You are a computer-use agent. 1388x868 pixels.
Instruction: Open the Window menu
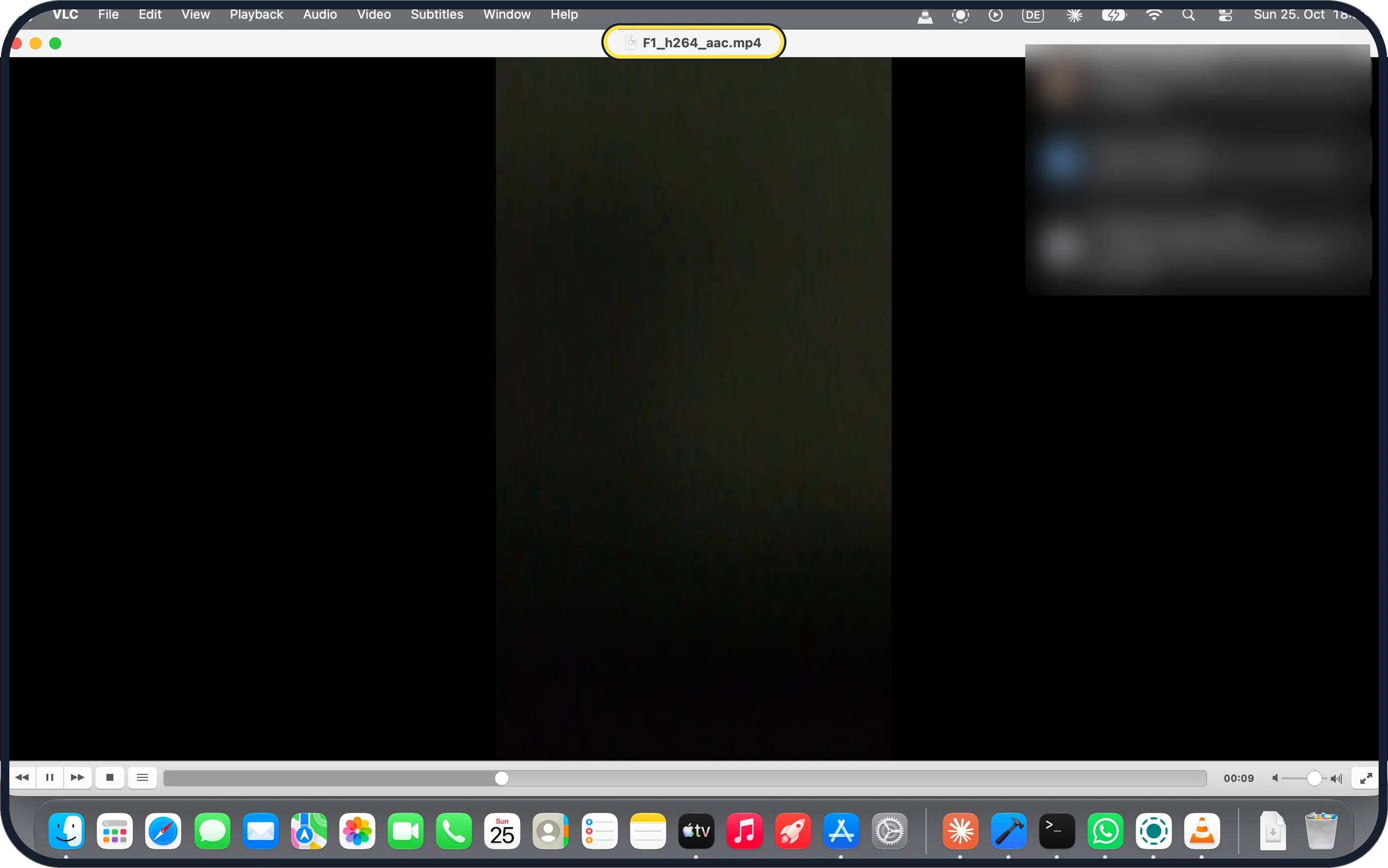pyautogui.click(x=507, y=14)
